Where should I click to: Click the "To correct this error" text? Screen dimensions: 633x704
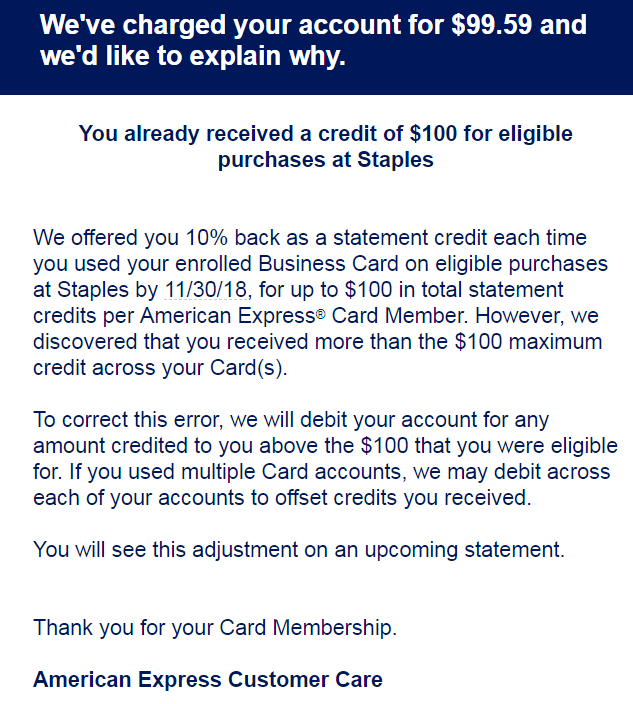(128, 420)
